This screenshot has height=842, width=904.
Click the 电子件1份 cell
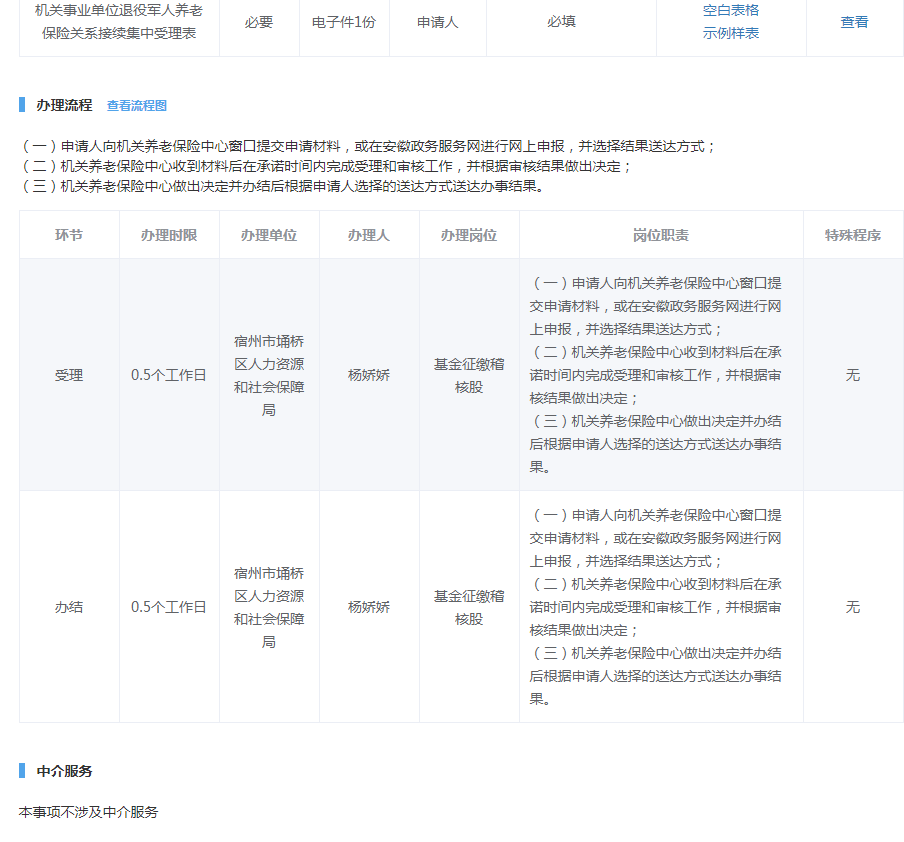click(343, 22)
